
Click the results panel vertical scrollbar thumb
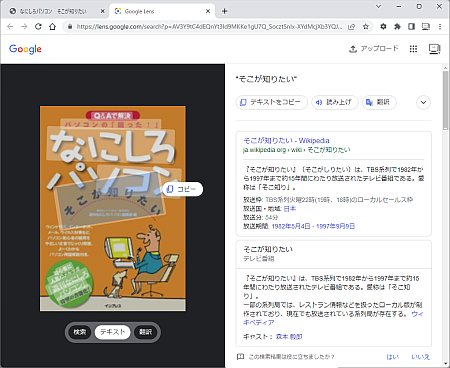point(446,100)
